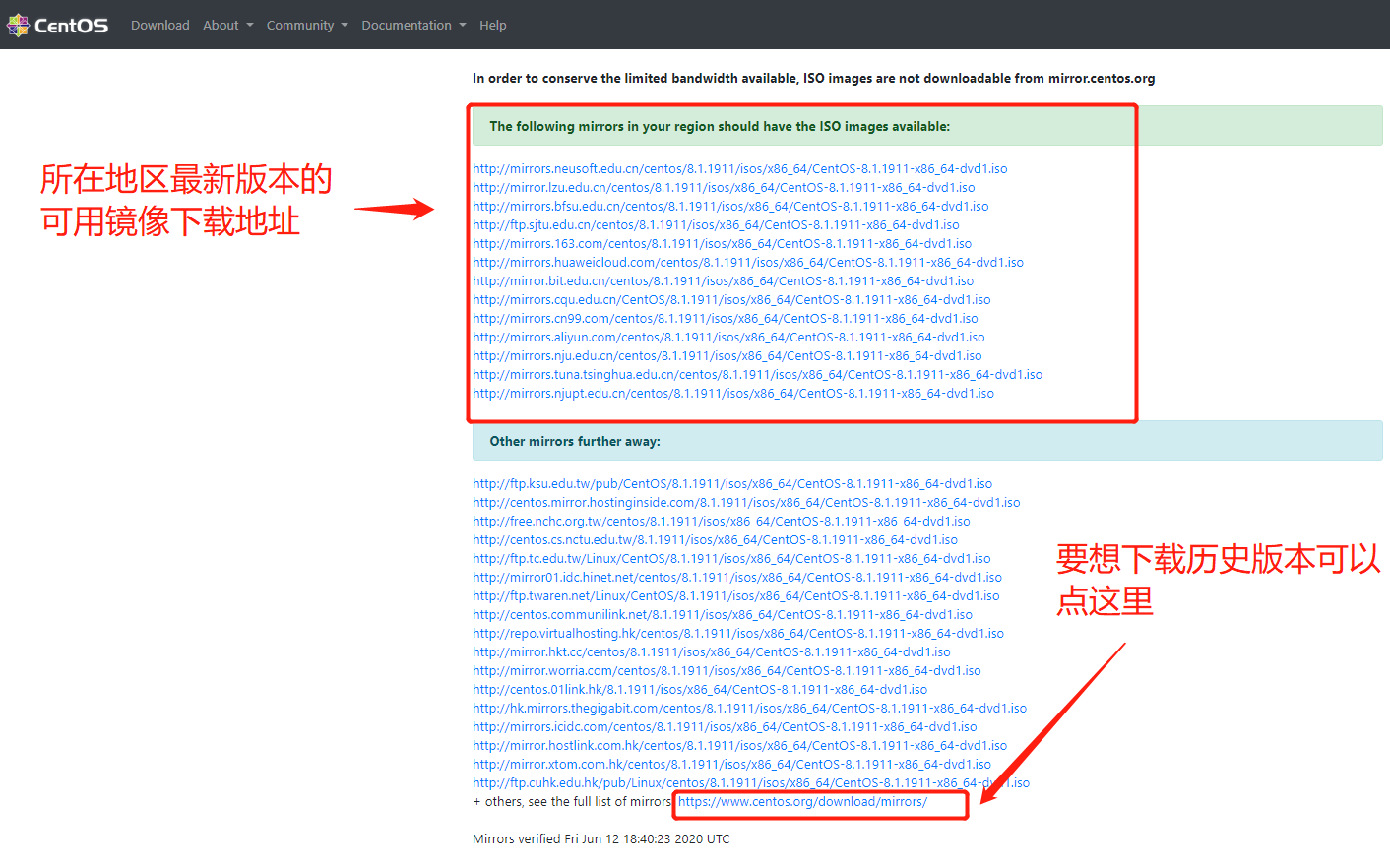The width and height of the screenshot is (1390, 868).
Task: Open the mirrors.cn99.com ISO link
Action: pos(726,319)
